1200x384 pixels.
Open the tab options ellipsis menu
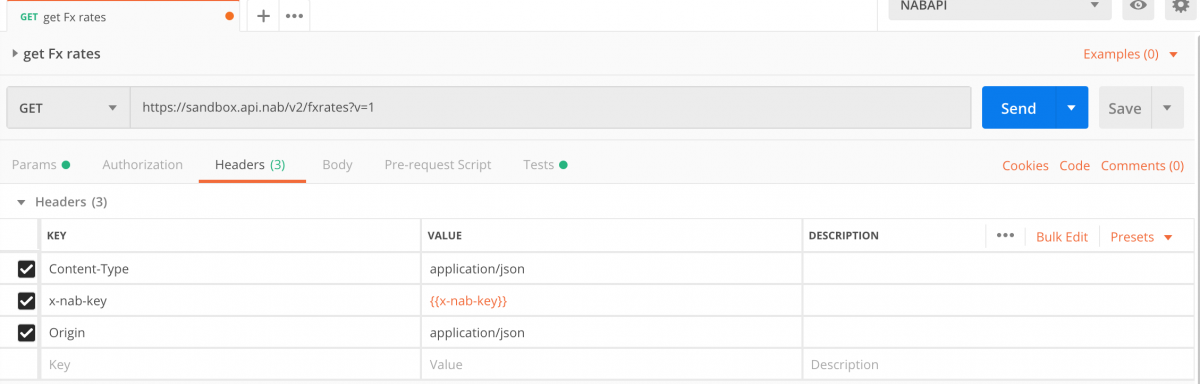pyautogui.click(x=294, y=16)
